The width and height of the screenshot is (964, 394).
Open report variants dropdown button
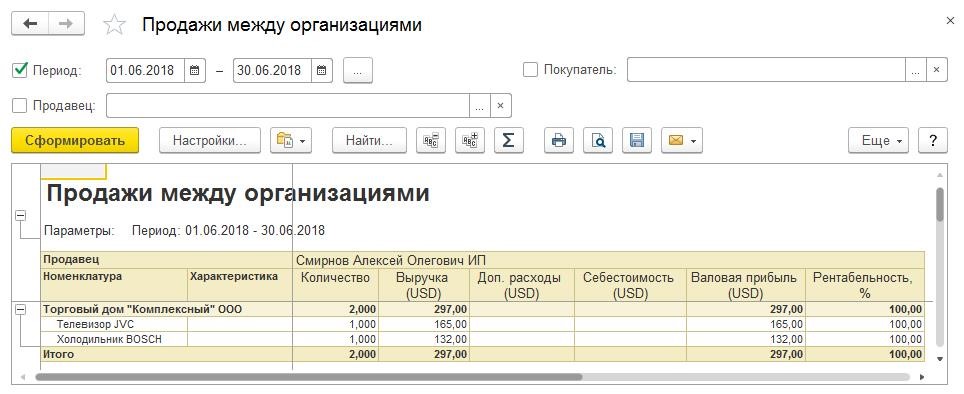coord(291,141)
